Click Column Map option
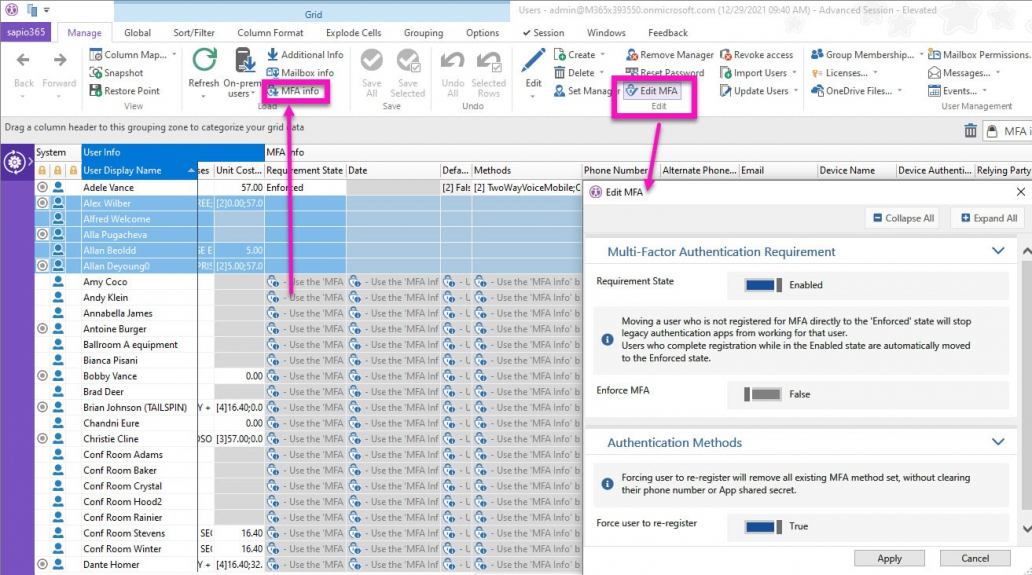The width and height of the screenshot is (1032, 575). tap(133, 55)
